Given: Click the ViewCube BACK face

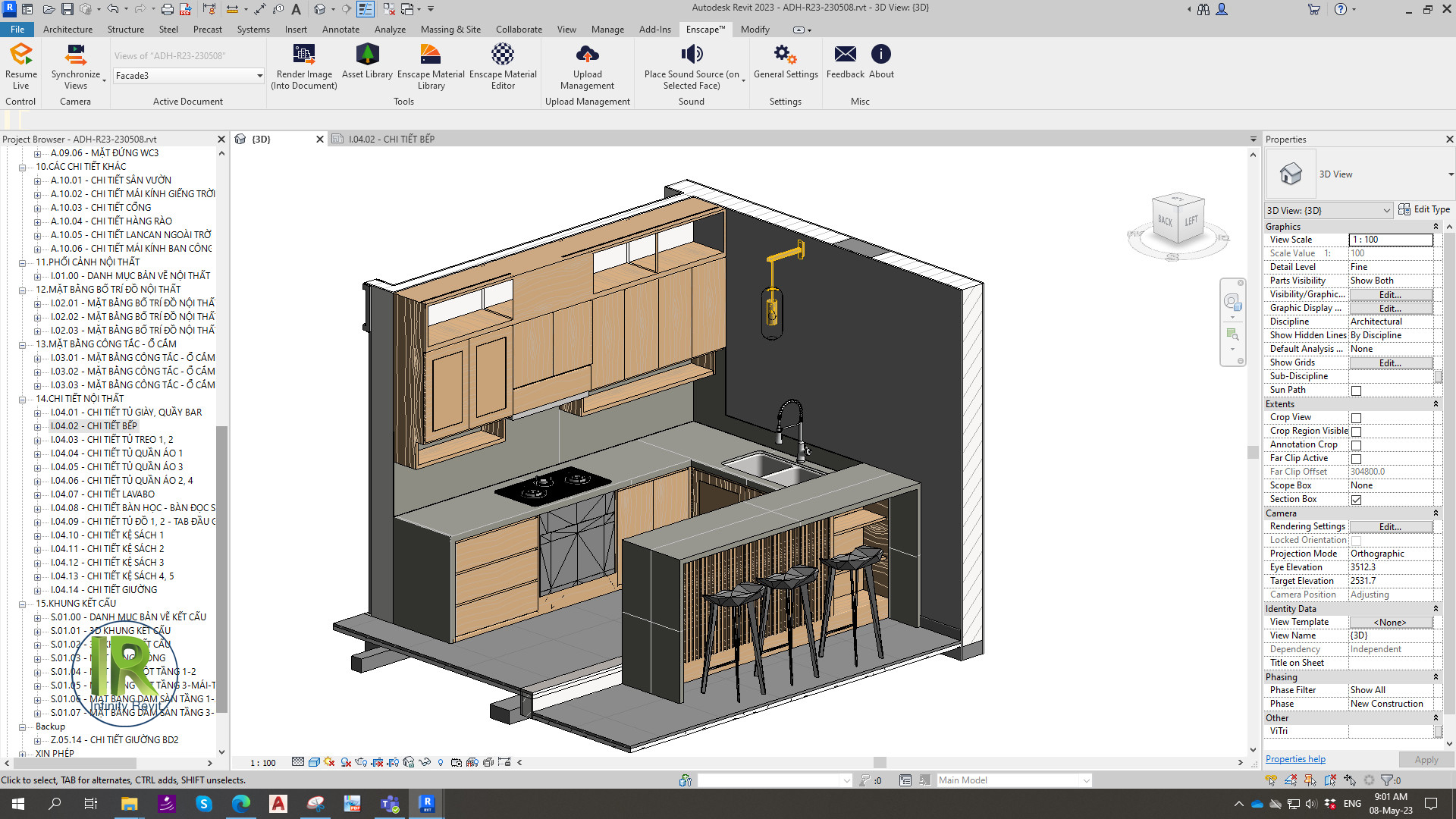Looking at the screenshot, I should tap(1164, 221).
